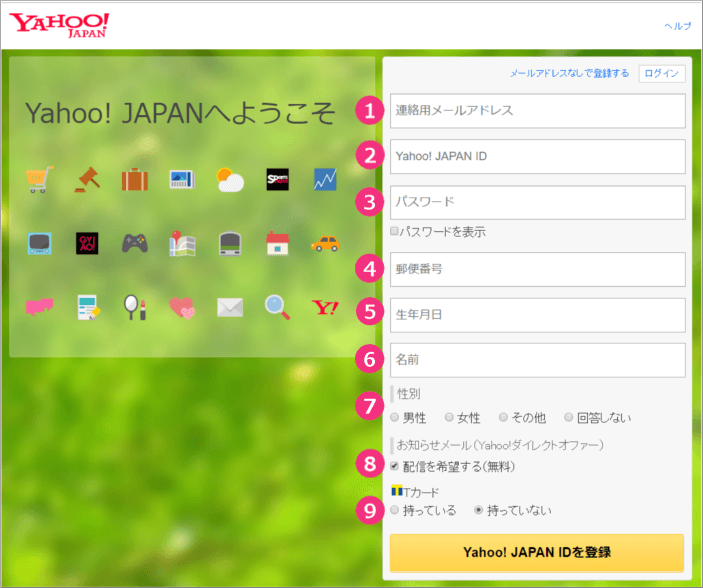Image resolution: width=703 pixels, height=588 pixels.
Task: Click the Yahoo! JAPAN logo
Action: click(x=59, y=25)
